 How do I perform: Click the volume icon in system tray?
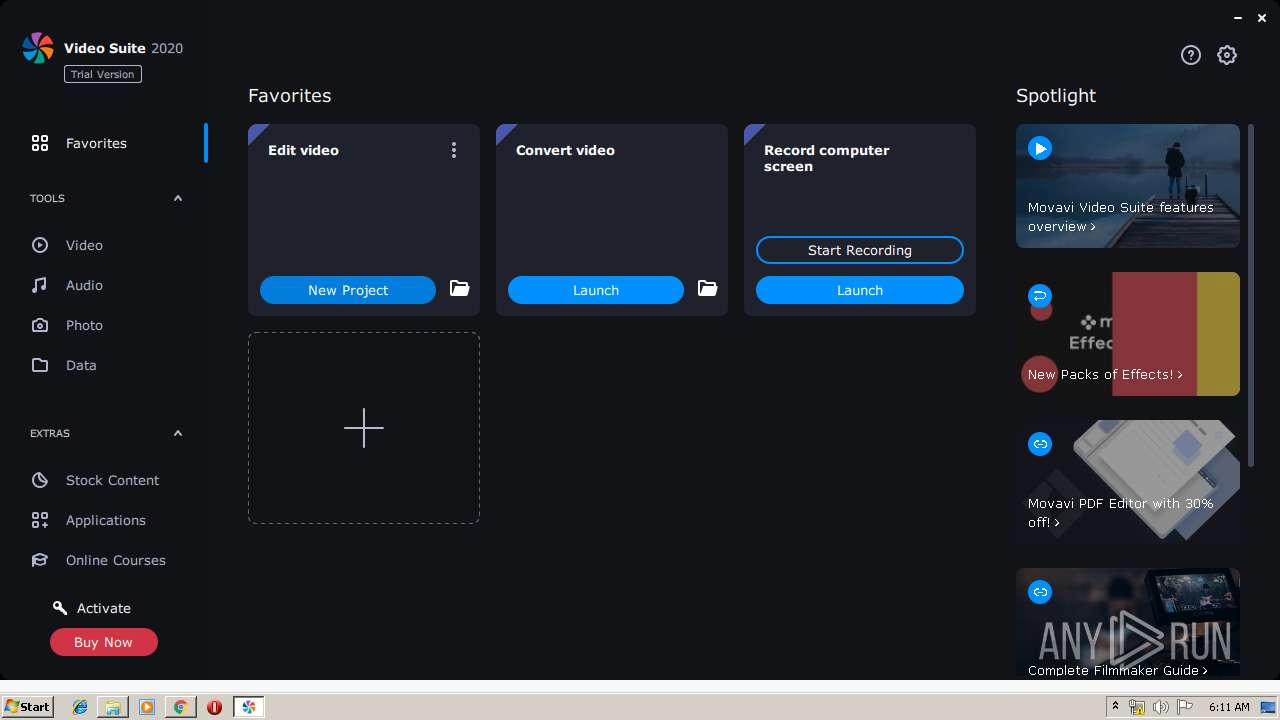point(1160,707)
